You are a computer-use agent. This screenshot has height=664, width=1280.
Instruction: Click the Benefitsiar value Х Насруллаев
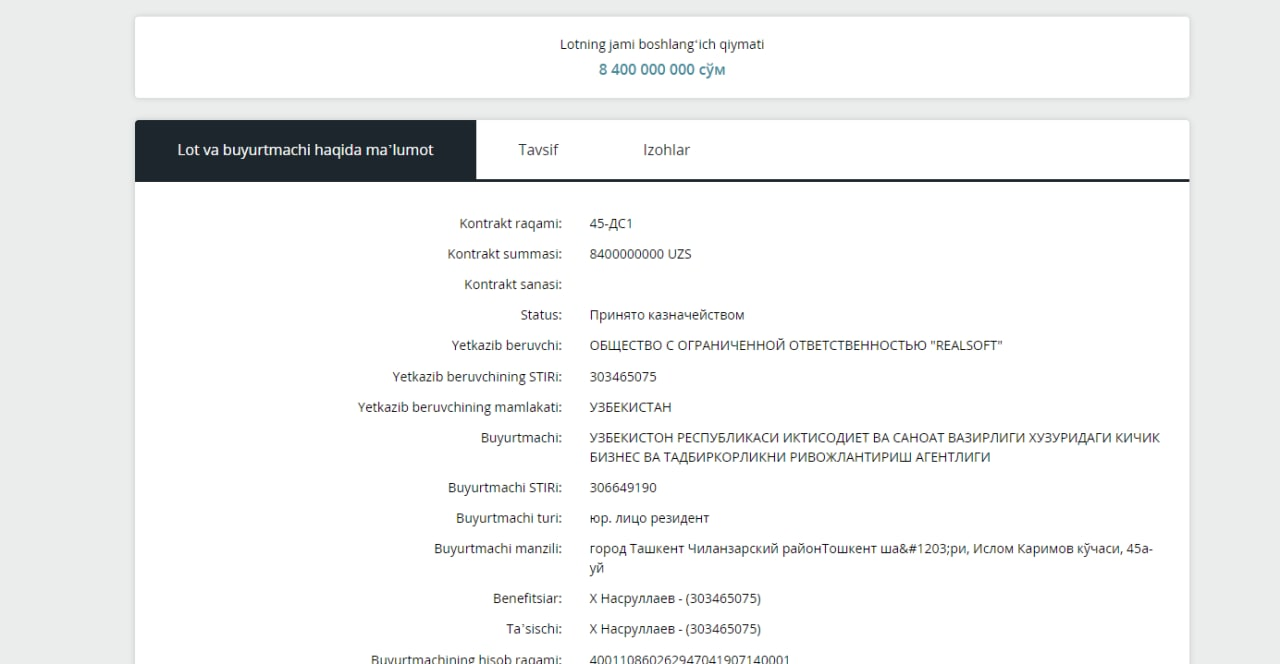coord(675,599)
